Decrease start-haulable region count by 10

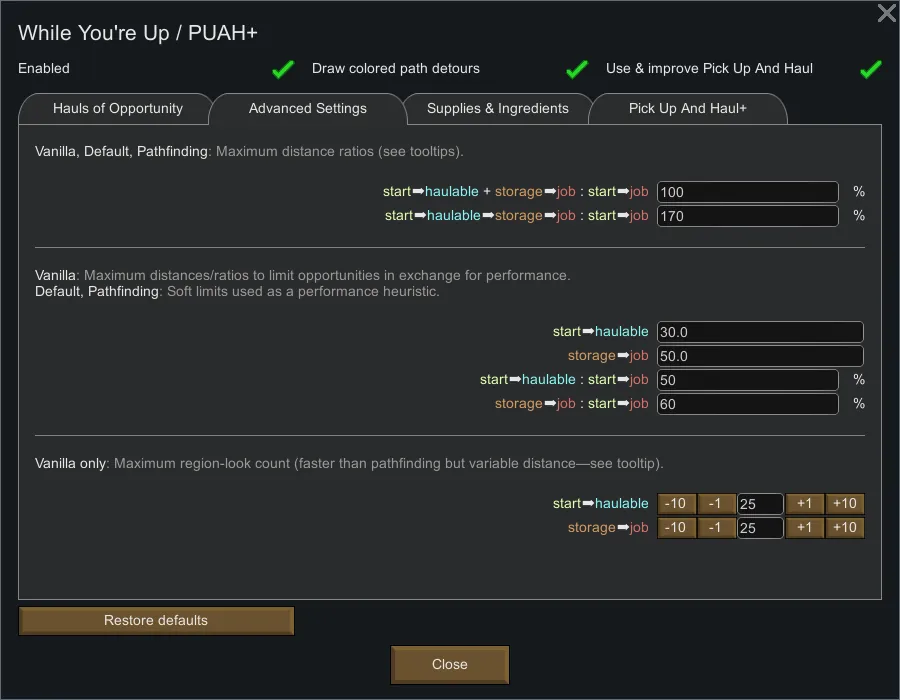[x=676, y=504]
